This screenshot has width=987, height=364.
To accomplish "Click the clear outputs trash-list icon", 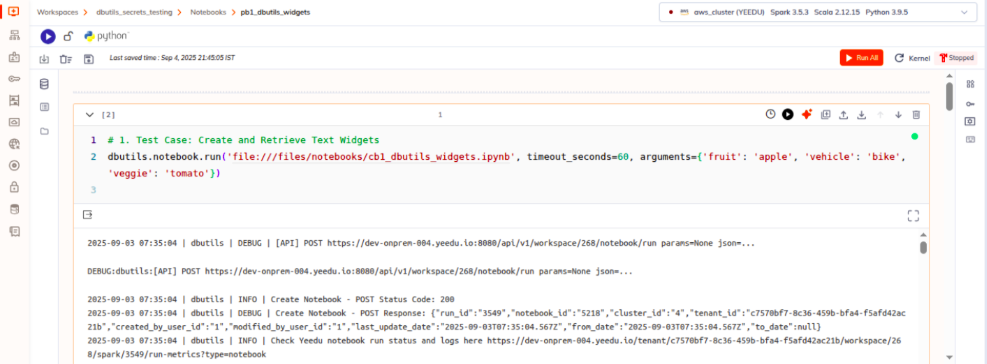I will [65, 59].
